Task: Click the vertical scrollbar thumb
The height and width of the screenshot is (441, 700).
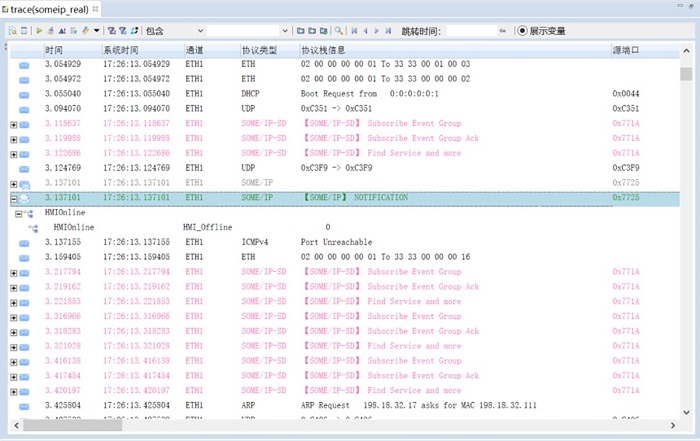Action: click(x=686, y=74)
